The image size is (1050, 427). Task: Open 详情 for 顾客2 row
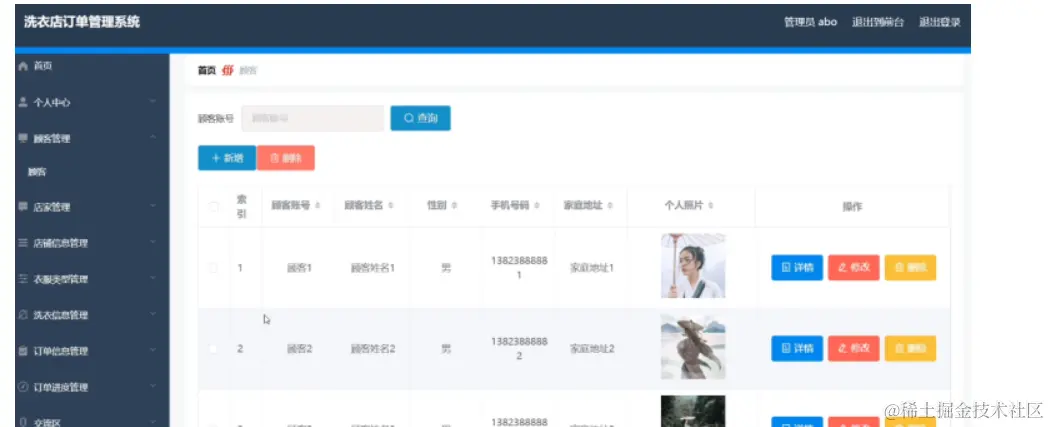pos(797,348)
